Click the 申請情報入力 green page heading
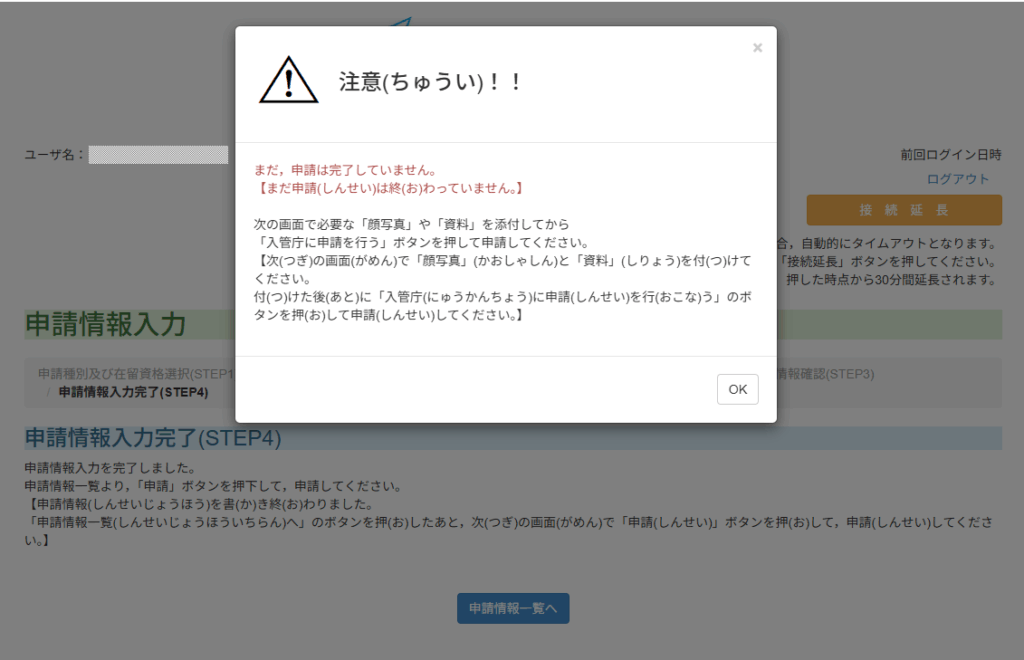This screenshot has width=1024, height=660. click(105, 324)
